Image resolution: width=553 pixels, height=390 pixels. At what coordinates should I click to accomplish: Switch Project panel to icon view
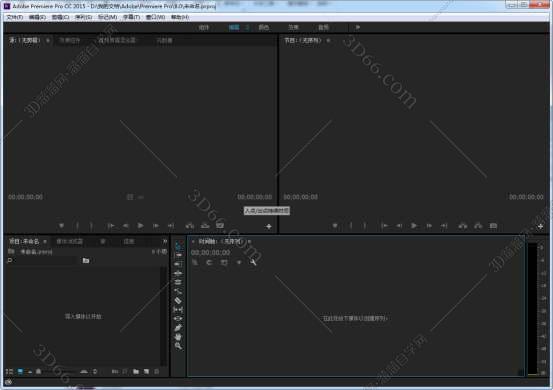pos(20,371)
